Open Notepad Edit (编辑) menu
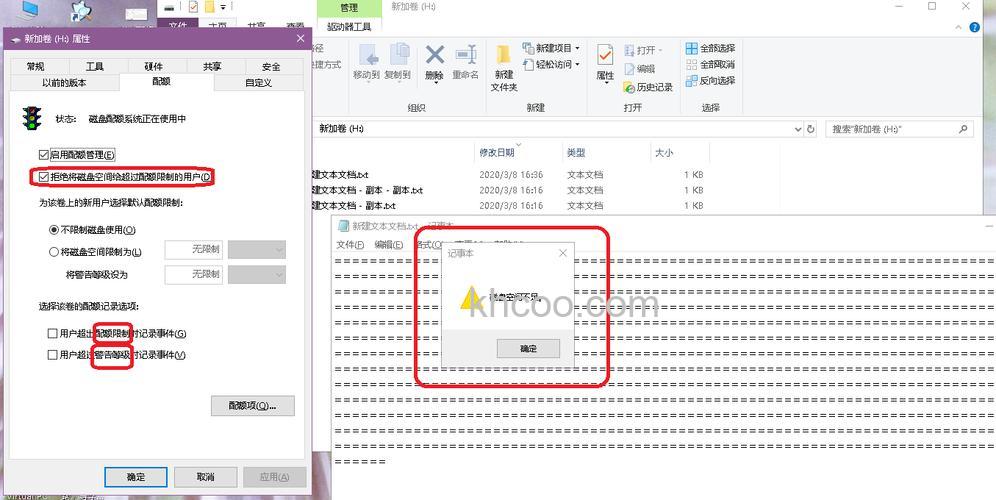 point(388,245)
